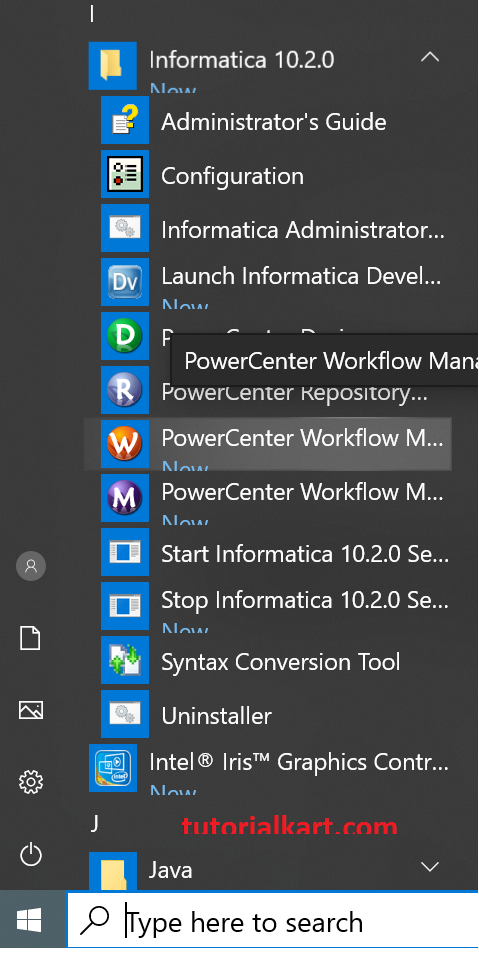Open Pictures from Start sidebar
This screenshot has width=479, height=954.
(x=30, y=709)
